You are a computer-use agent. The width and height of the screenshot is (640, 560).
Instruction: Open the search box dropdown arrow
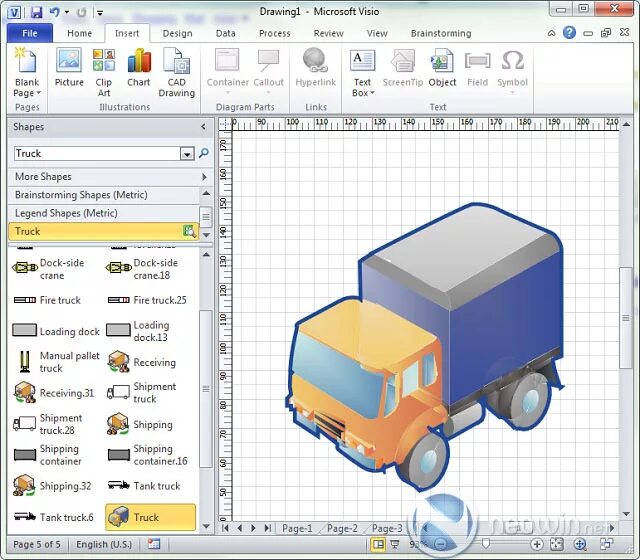(x=187, y=154)
